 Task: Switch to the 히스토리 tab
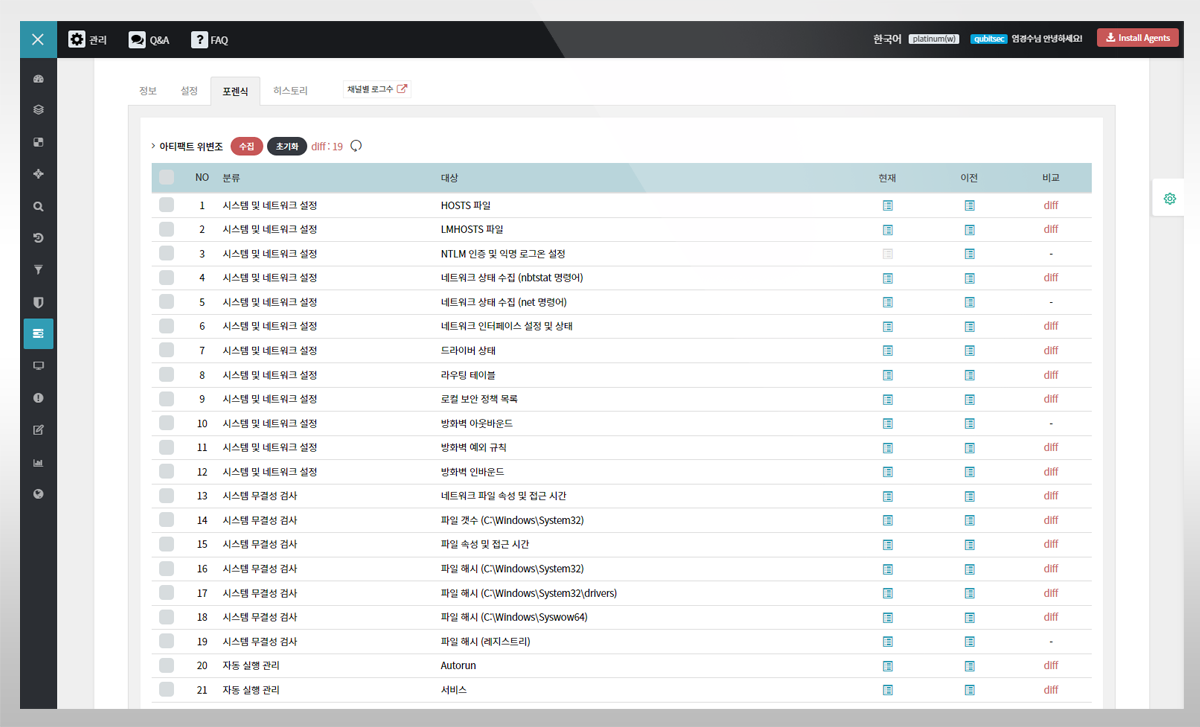[x=290, y=91]
